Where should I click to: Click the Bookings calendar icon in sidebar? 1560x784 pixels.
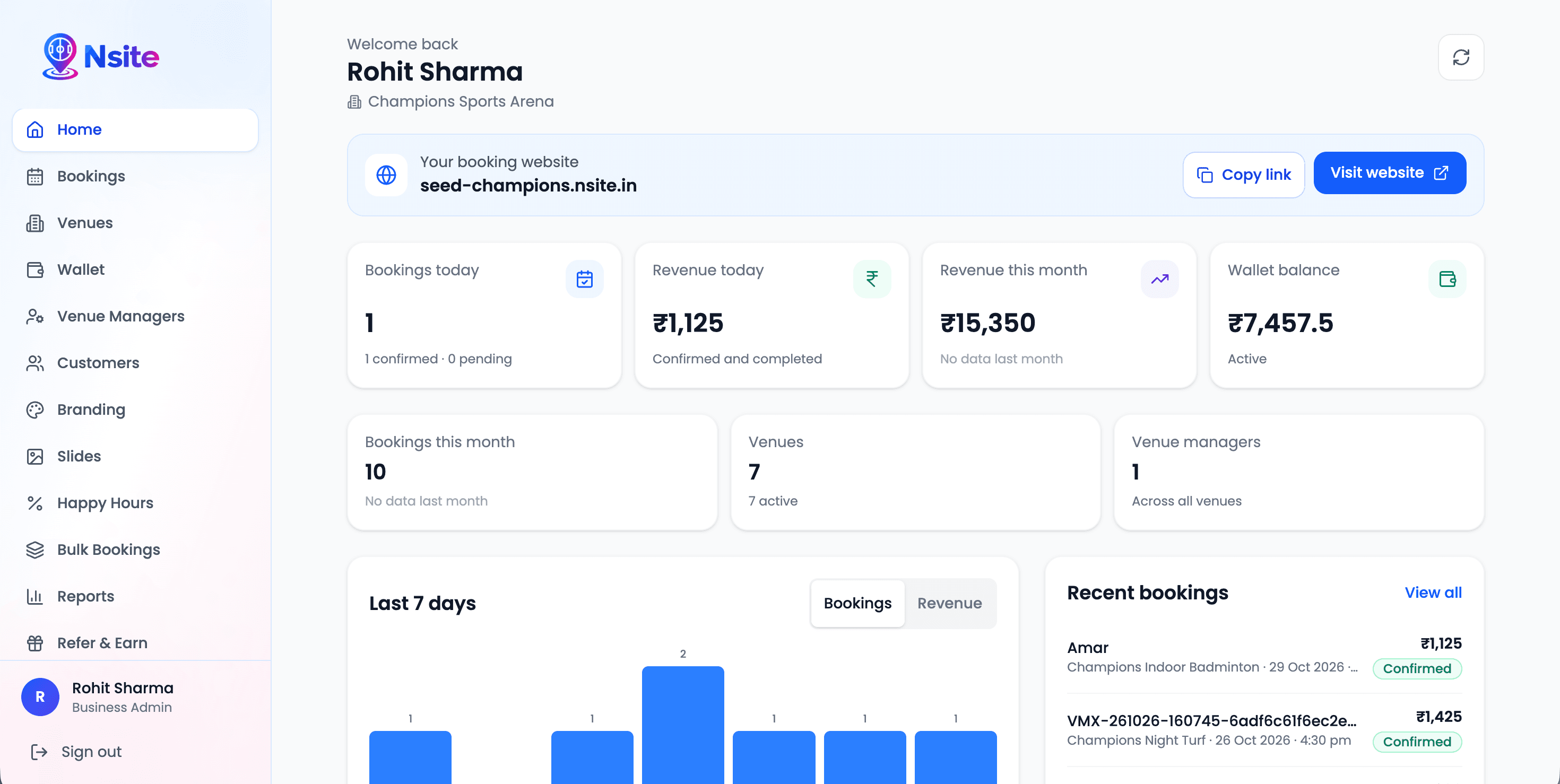35,176
